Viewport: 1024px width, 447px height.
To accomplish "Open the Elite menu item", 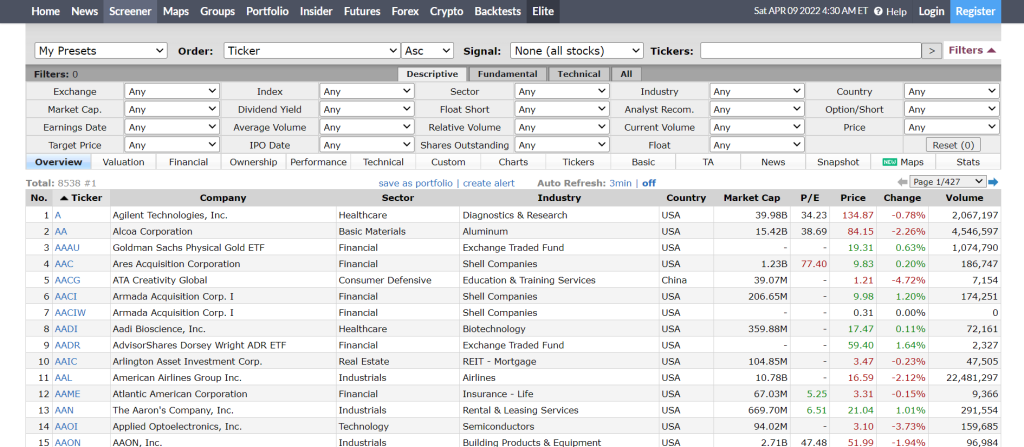I will pos(543,11).
